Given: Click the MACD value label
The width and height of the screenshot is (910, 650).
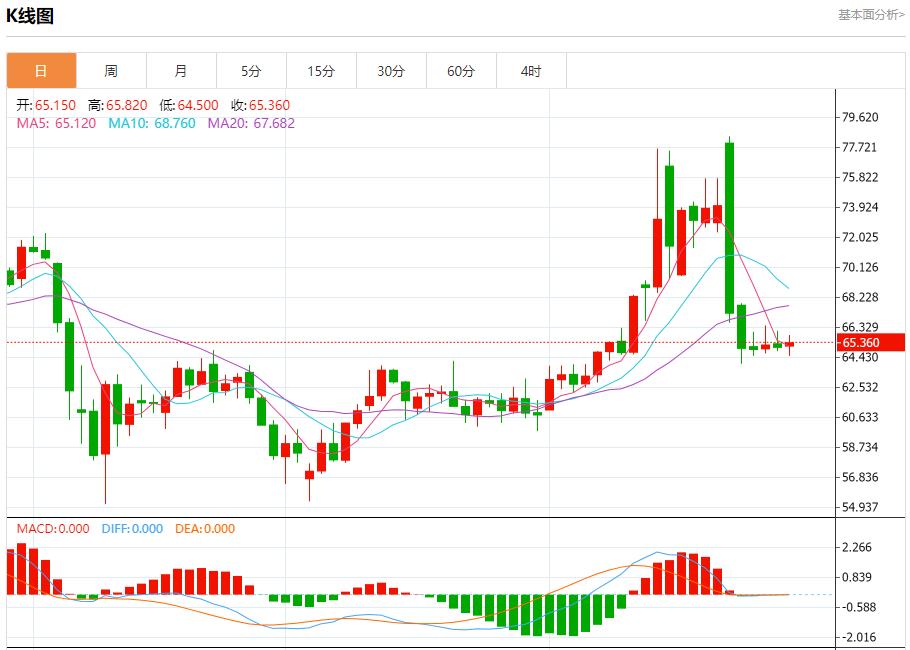Looking at the screenshot, I should [x=52, y=529].
